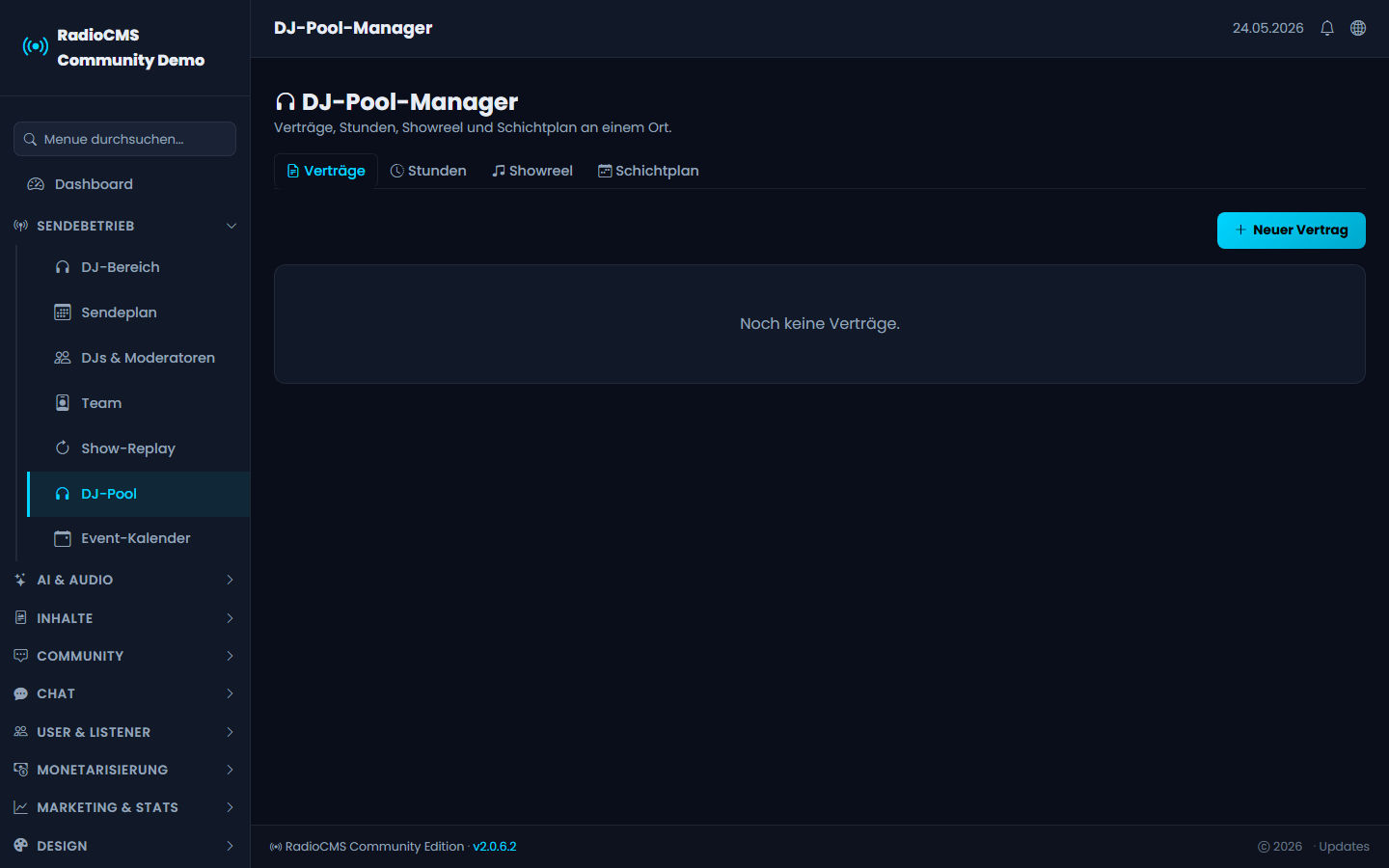Click the Community speech bubble icon
This screenshot has width=1389, height=868.
[x=20, y=656]
